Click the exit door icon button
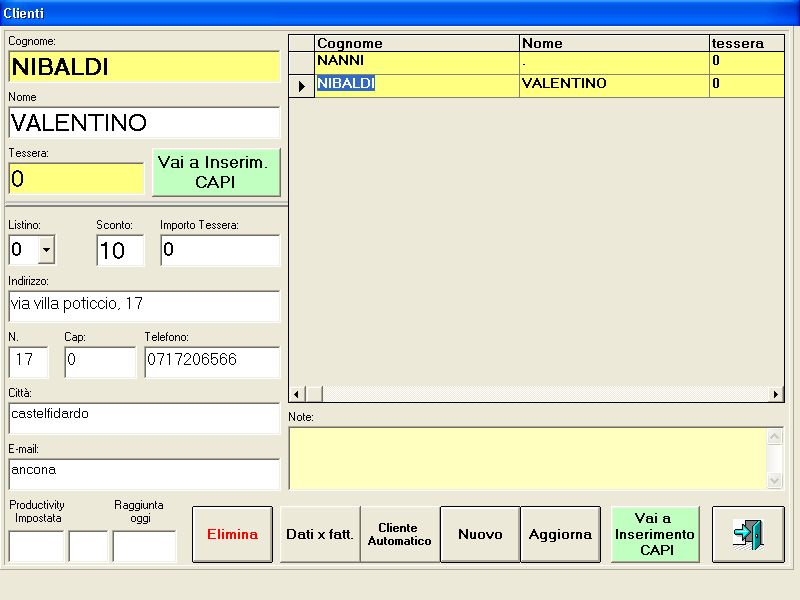 748,534
